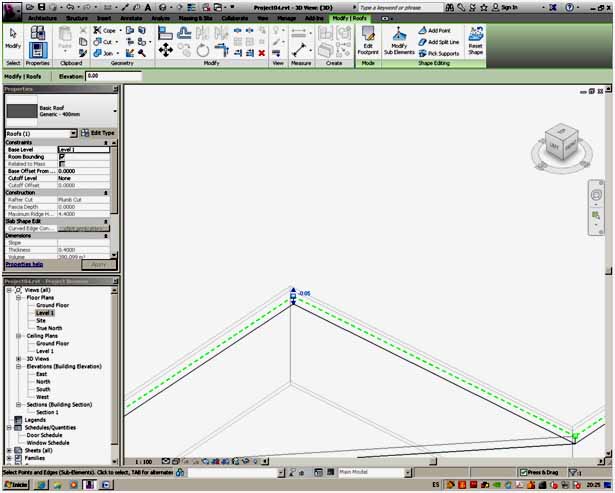The height and width of the screenshot is (493, 615).
Task: Select the Modify Sub Elements tool
Action: tap(399, 39)
